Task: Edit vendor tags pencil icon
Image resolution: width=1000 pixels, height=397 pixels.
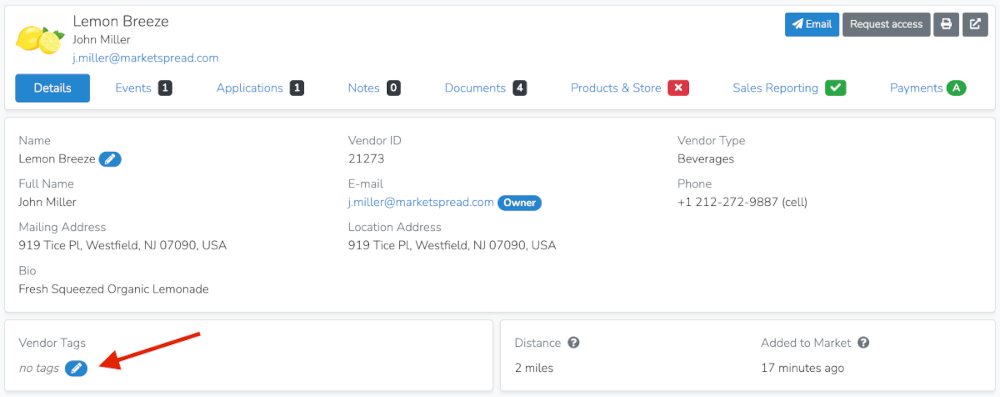Action: [76, 368]
